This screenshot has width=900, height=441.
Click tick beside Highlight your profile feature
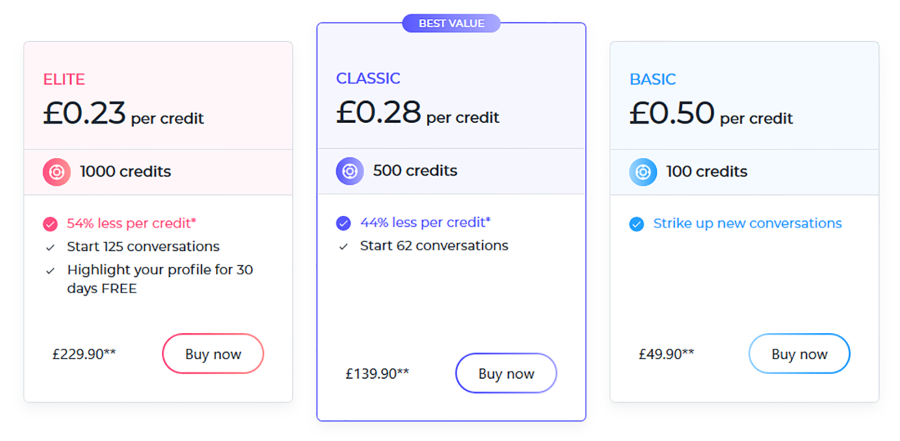click(x=50, y=270)
